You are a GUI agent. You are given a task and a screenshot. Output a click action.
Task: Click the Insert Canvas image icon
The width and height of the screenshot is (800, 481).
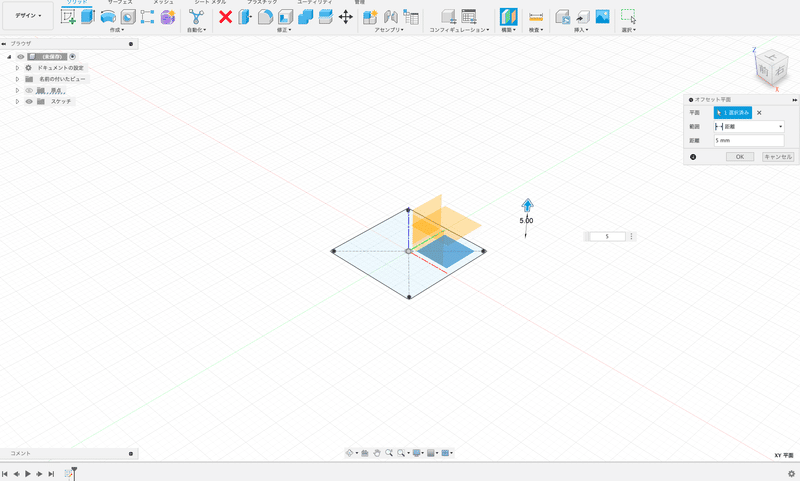pyautogui.click(x=603, y=17)
